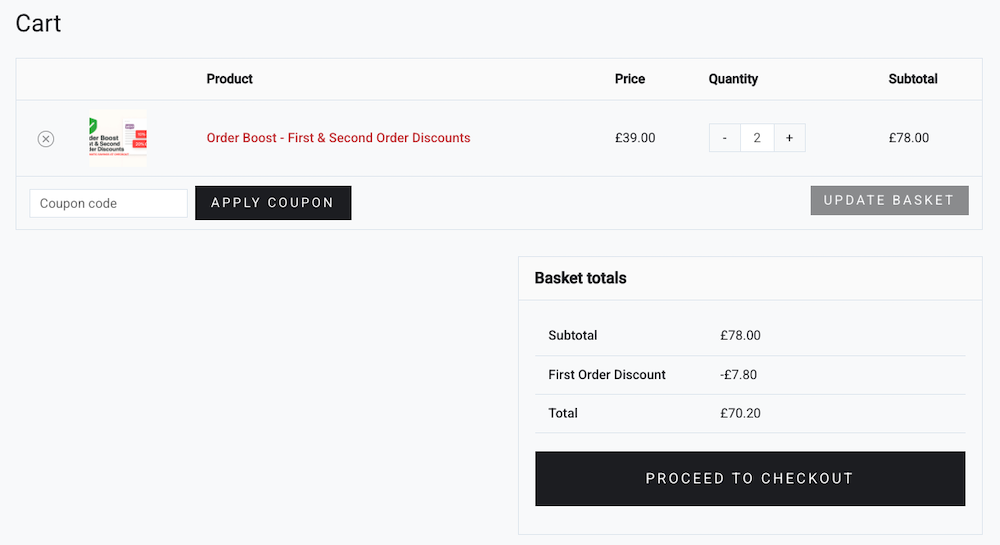Click the Basket totals heading

(x=580, y=278)
